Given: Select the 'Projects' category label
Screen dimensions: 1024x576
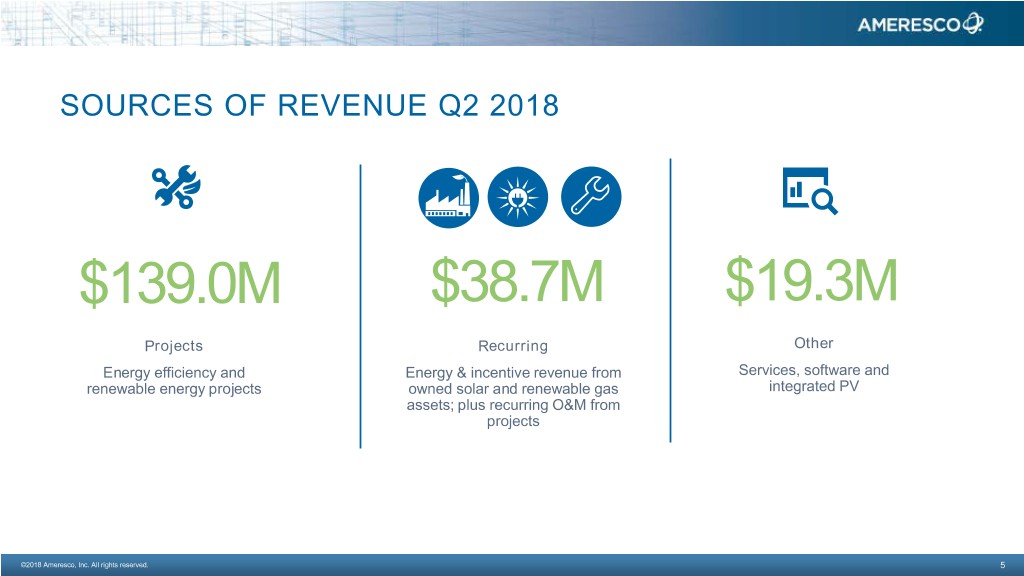Looking at the screenshot, I should click(174, 346).
